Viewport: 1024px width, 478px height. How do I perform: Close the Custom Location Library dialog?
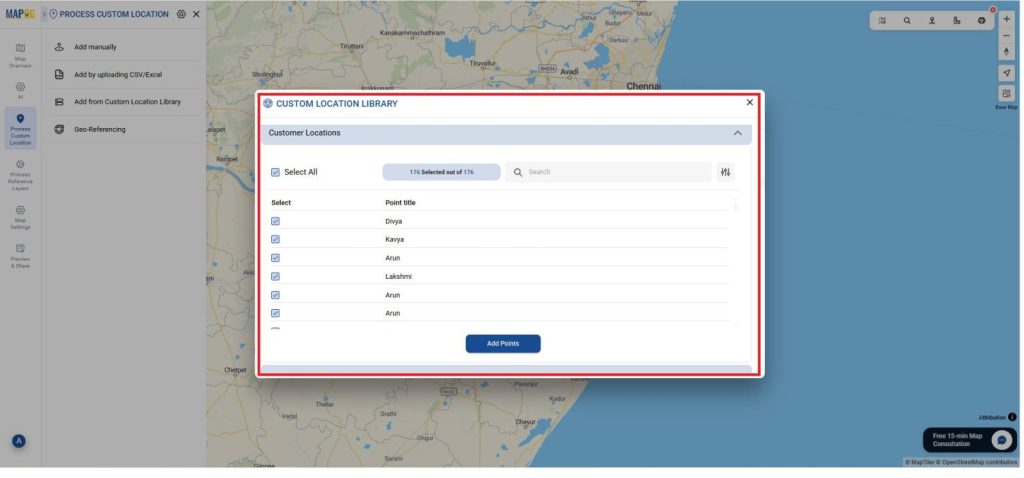(x=750, y=103)
